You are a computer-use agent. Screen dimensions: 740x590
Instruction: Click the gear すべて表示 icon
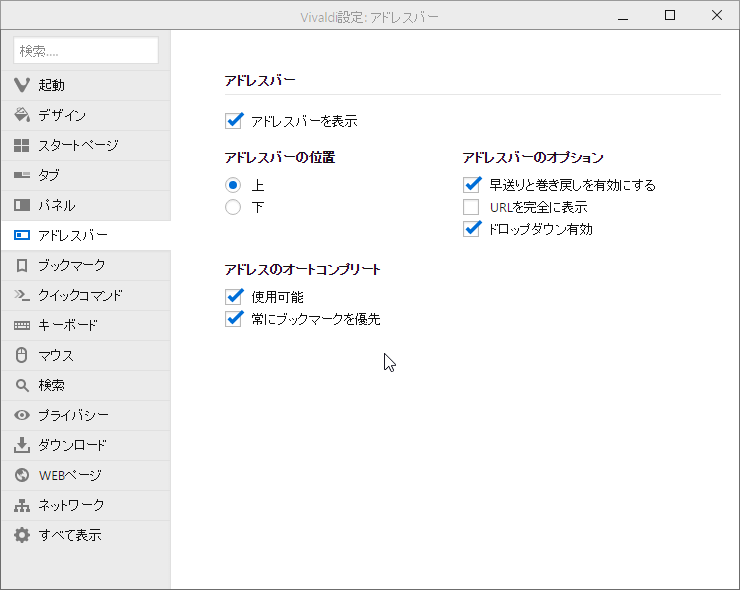[x=22, y=535]
